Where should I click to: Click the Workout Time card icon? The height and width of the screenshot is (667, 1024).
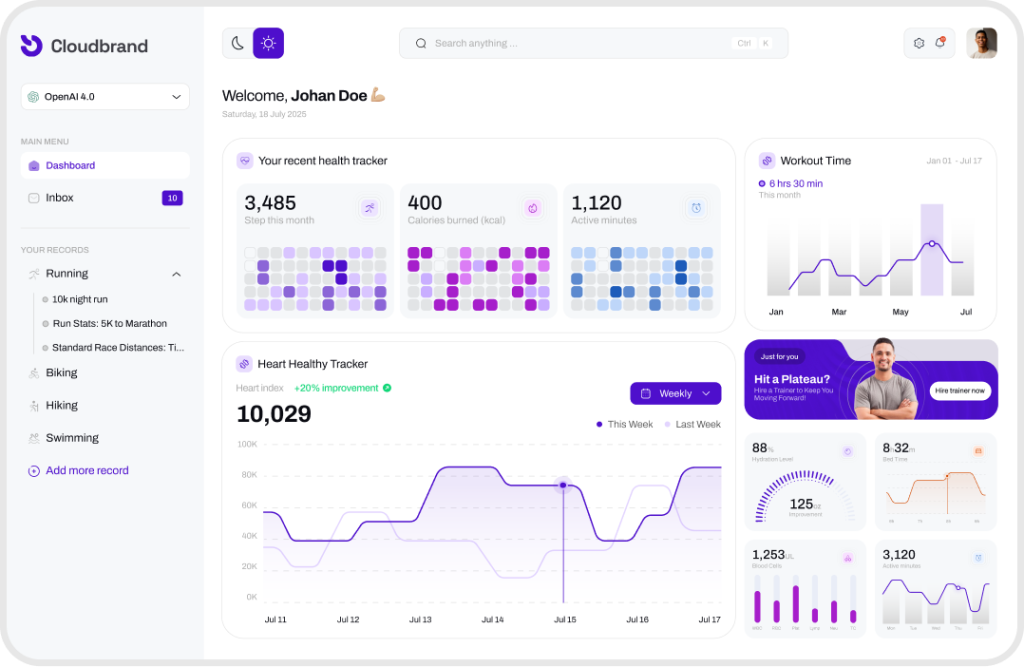[x=767, y=161]
